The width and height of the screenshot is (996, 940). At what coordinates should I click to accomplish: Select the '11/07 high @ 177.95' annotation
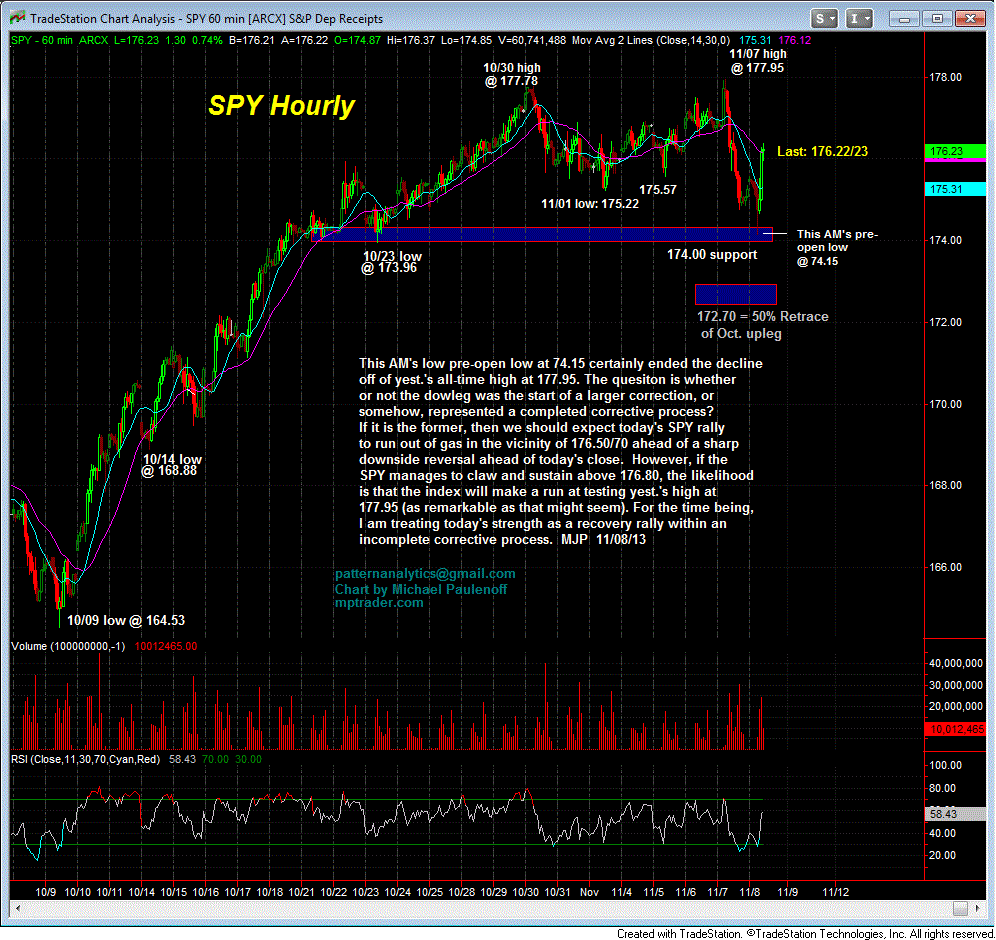pyautogui.click(x=757, y=61)
